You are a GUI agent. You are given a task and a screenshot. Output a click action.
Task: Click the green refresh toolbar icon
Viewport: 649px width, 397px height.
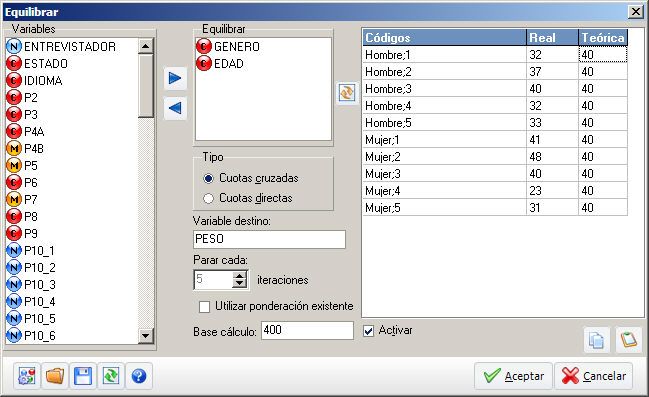point(111,376)
